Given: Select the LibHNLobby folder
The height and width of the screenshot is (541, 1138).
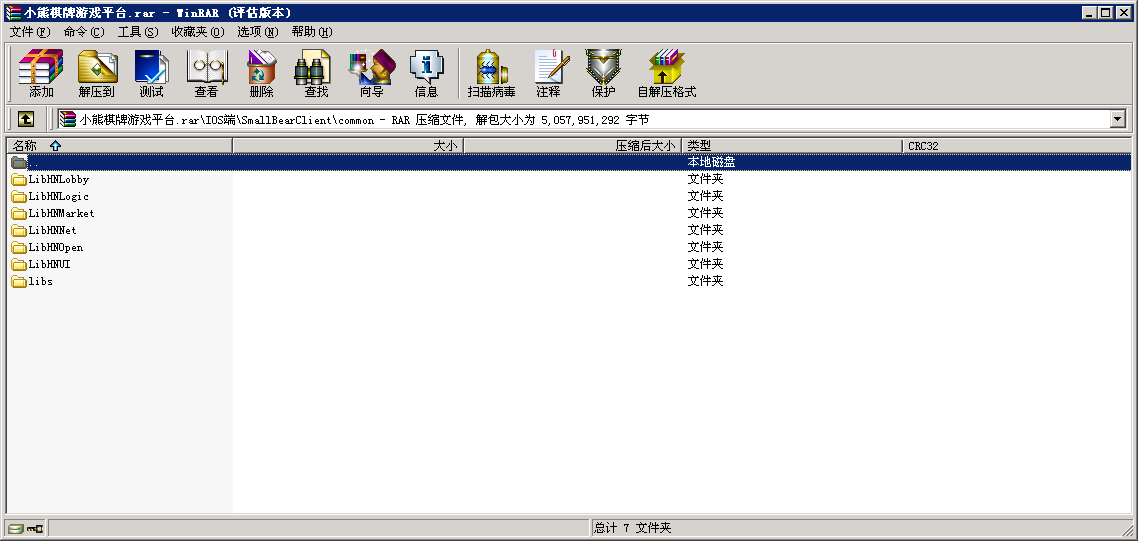Looking at the screenshot, I should (58, 180).
